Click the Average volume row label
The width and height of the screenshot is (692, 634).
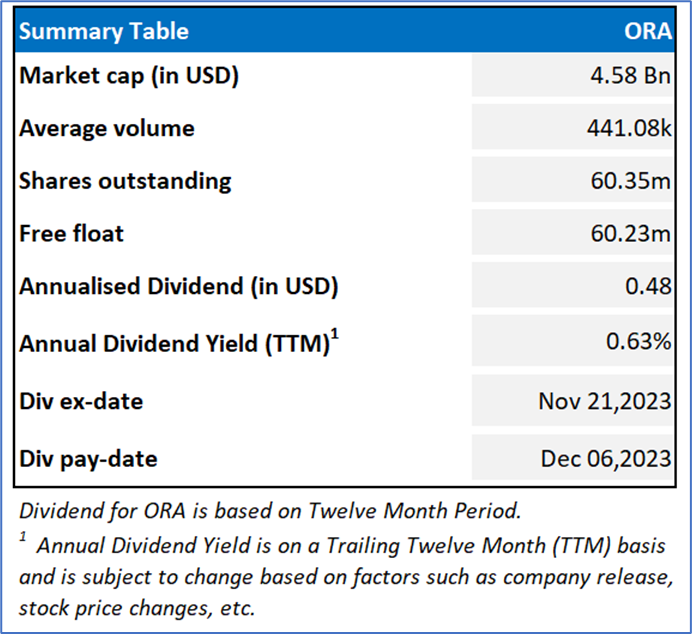(107, 128)
